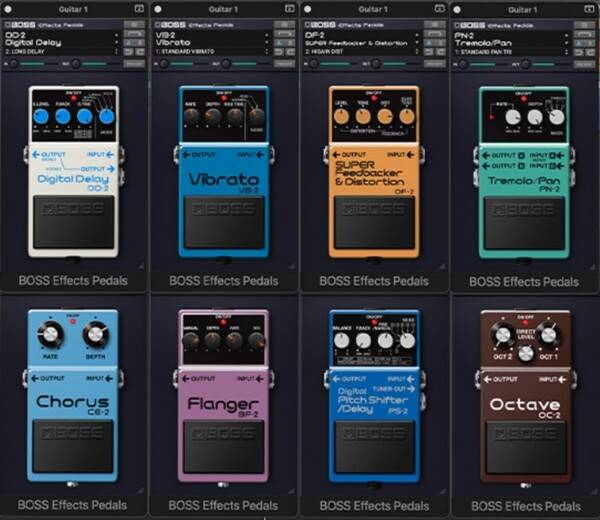Open the '2: HIGAIN DIST' preset menu
Image resolution: width=600 pixels, height=520 pixels.
pyautogui.click(x=361, y=51)
